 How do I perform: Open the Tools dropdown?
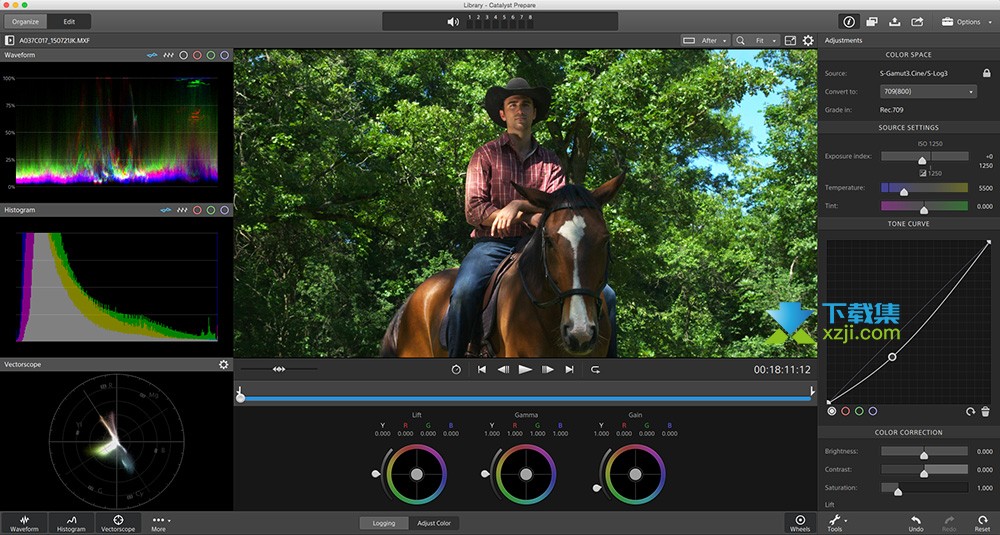tap(837, 523)
